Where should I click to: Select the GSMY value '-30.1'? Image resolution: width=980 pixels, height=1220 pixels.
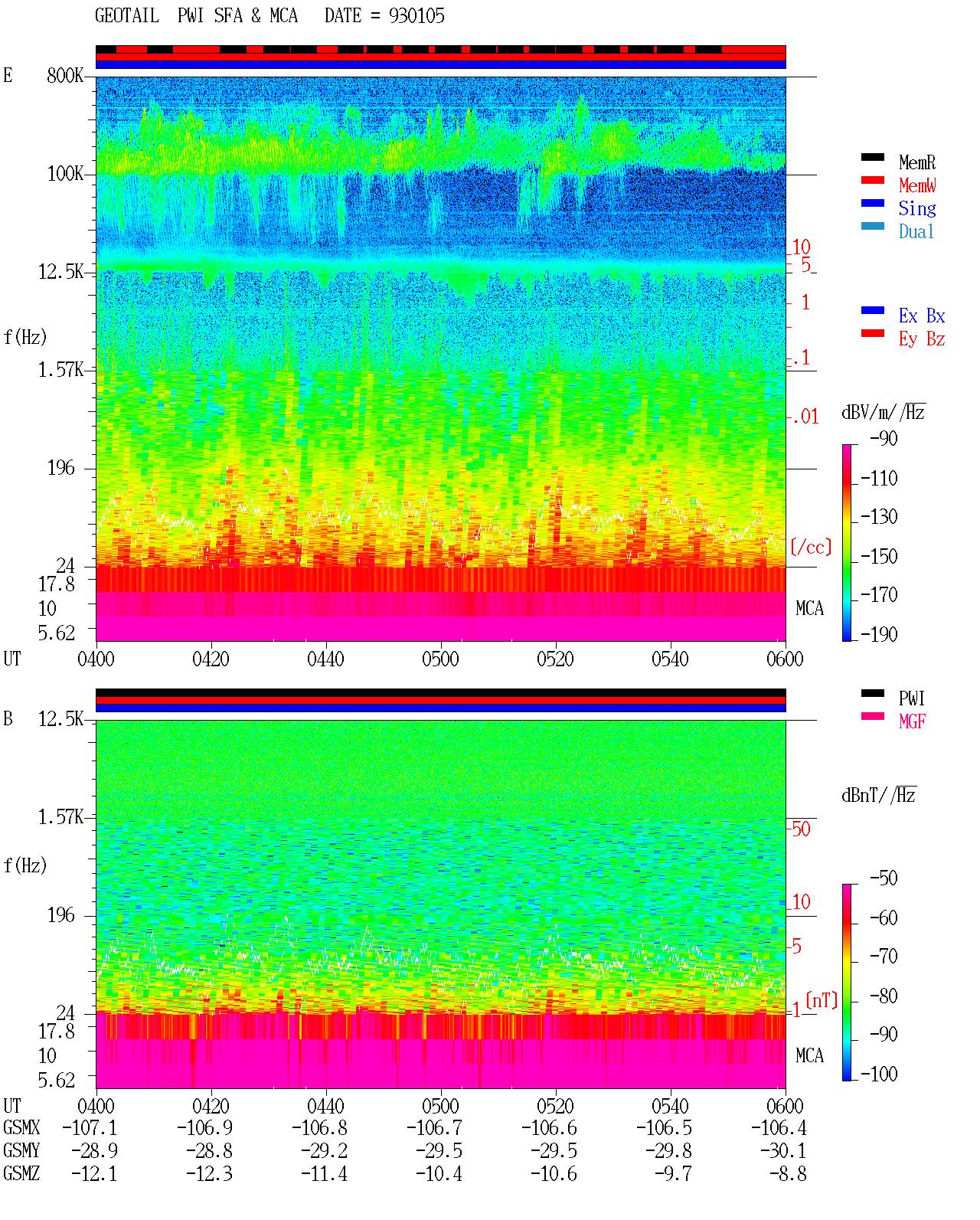[x=783, y=1151]
